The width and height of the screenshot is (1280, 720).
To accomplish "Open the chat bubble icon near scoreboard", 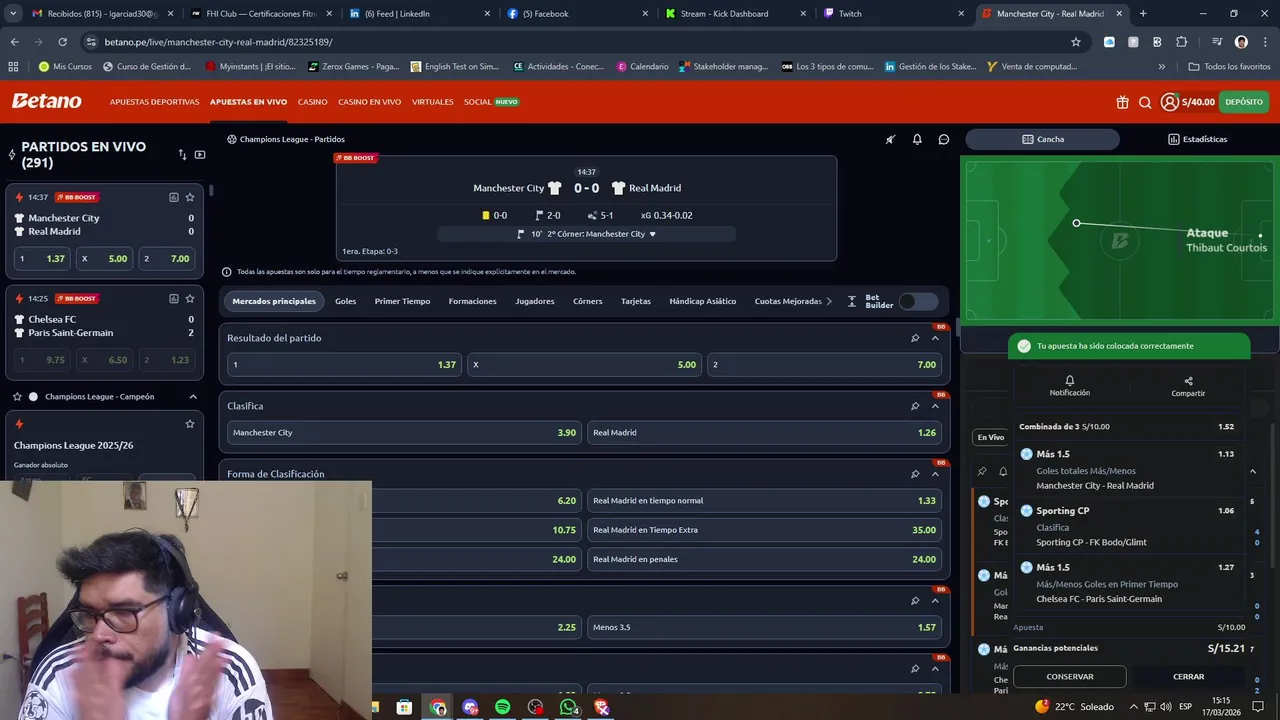I will pos(943,139).
